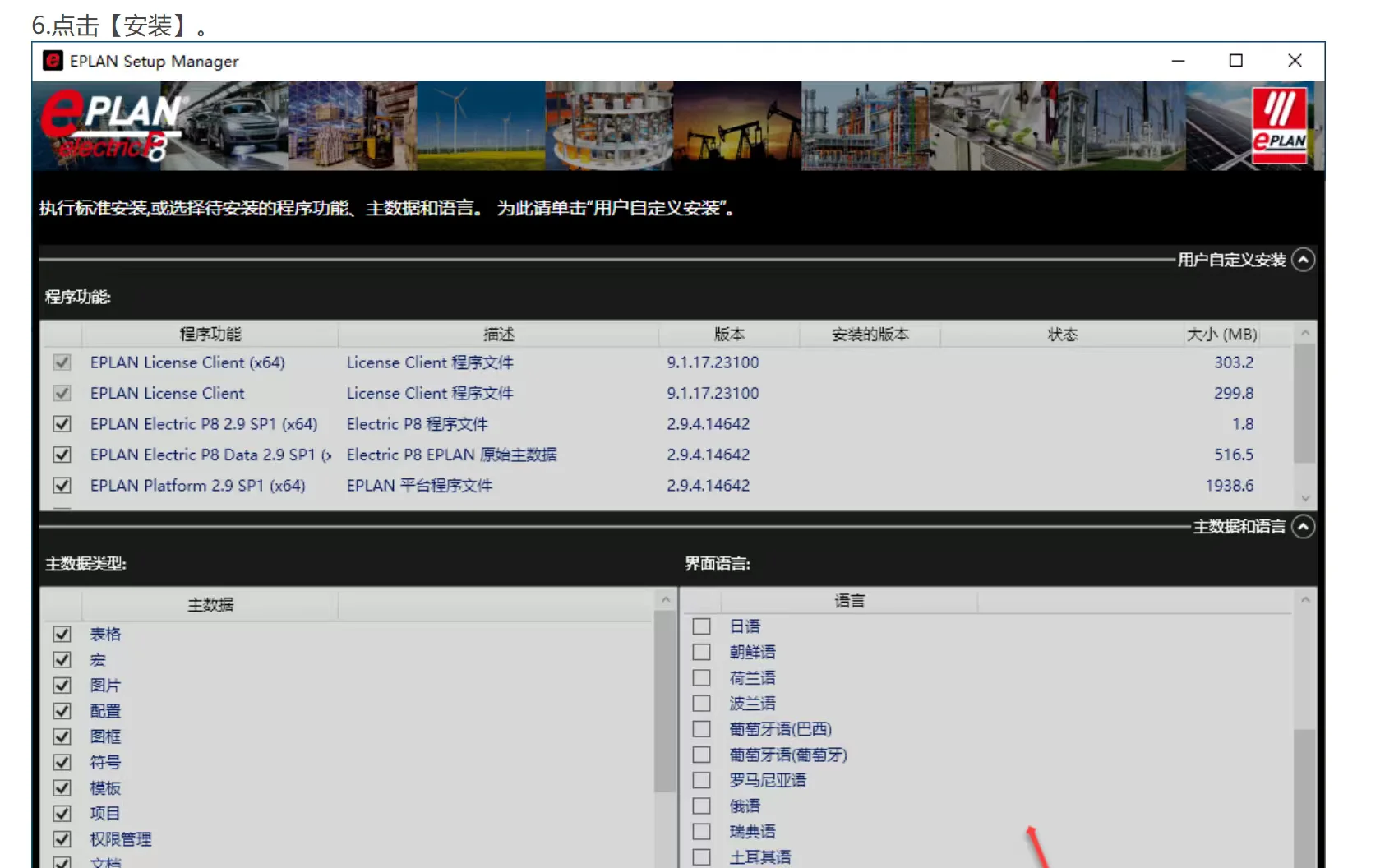Enable the 波兰语 language checkbox

point(701,704)
